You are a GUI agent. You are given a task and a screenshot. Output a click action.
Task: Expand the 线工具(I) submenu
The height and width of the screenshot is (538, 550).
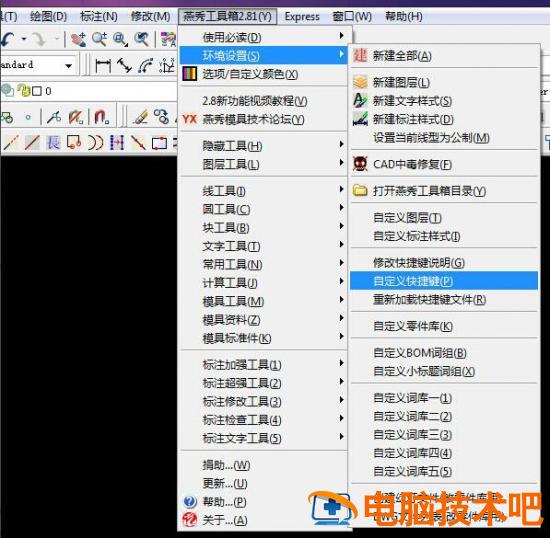tap(263, 191)
